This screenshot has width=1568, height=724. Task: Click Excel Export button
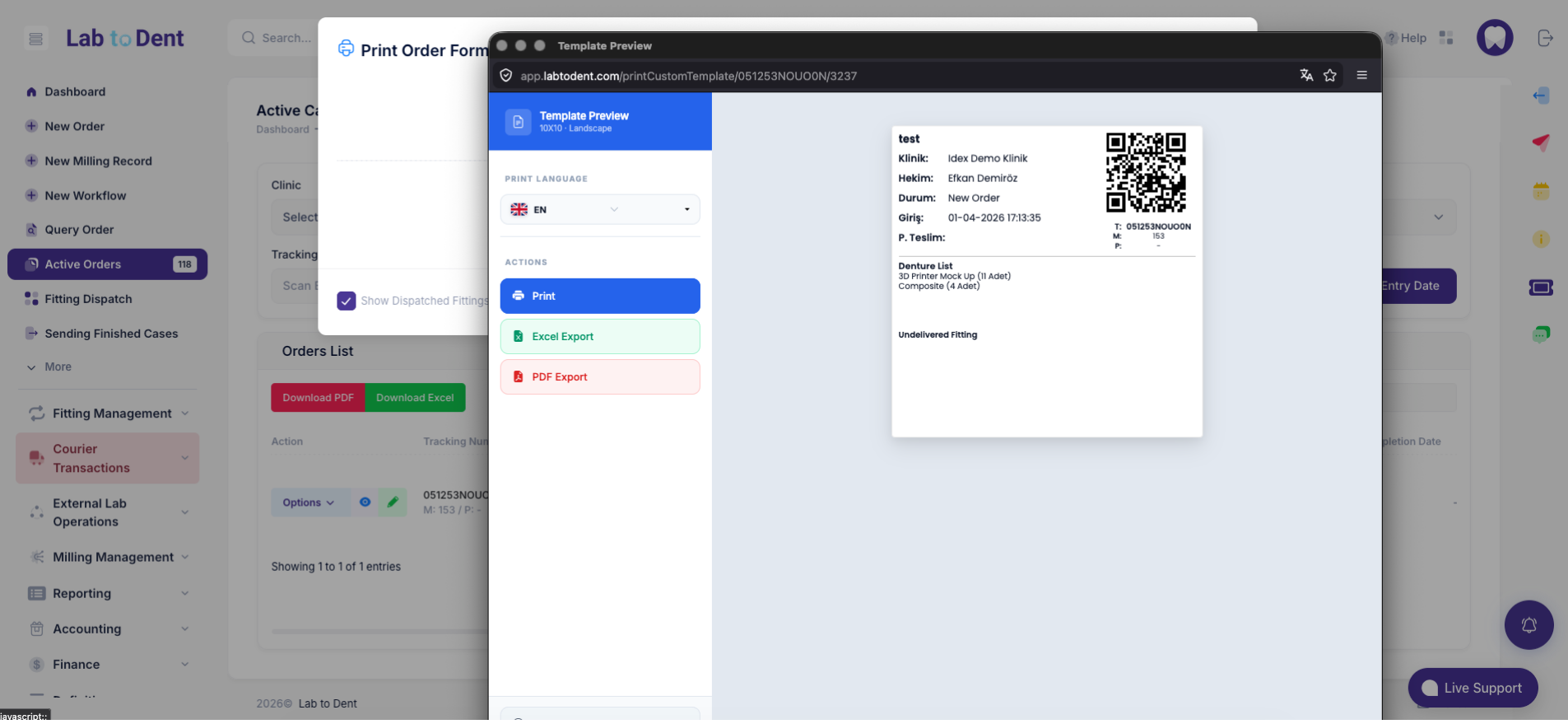coord(600,336)
